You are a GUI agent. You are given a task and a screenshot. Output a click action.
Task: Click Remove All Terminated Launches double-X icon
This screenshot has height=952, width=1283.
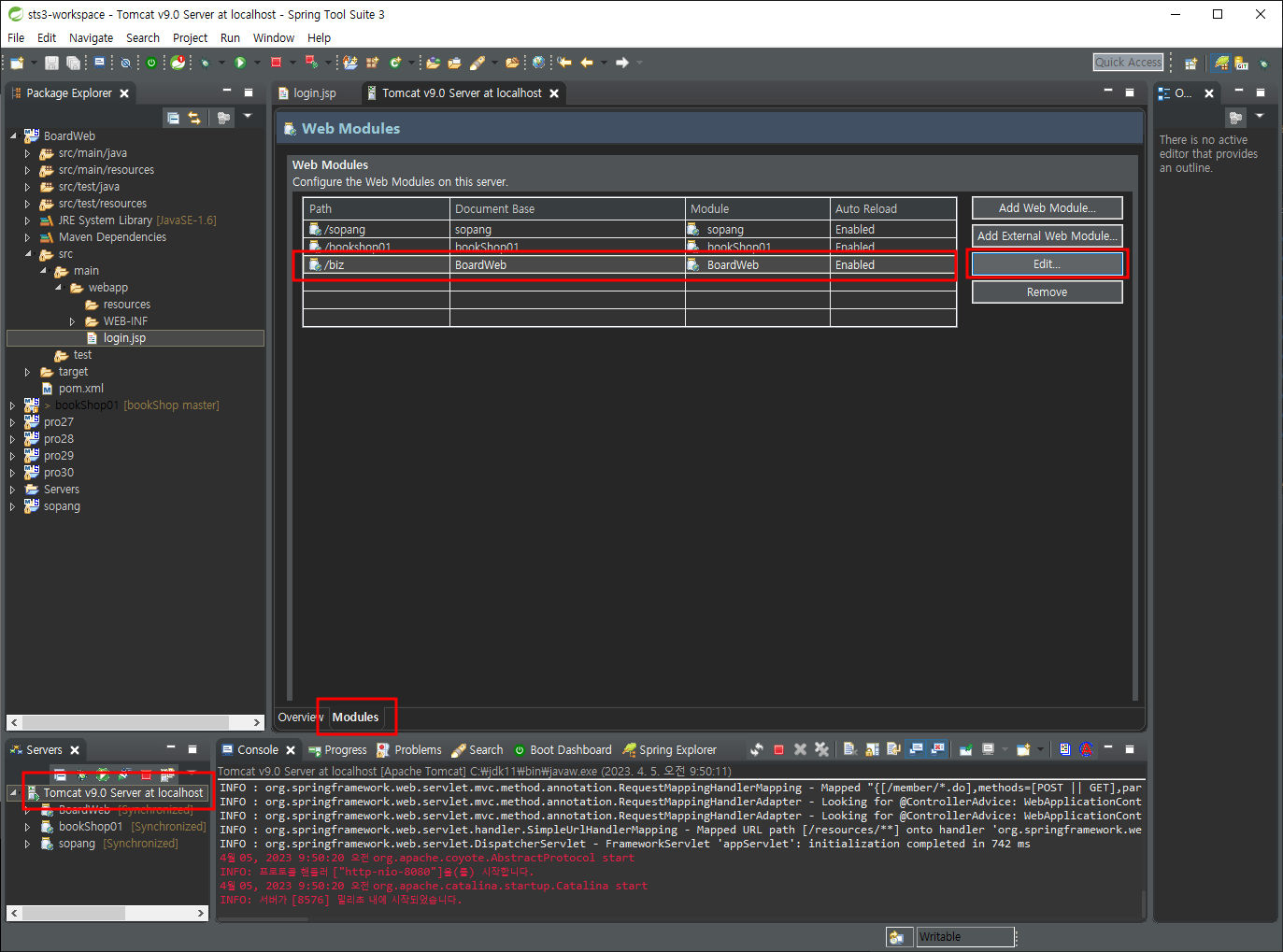[x=821, y=749]
